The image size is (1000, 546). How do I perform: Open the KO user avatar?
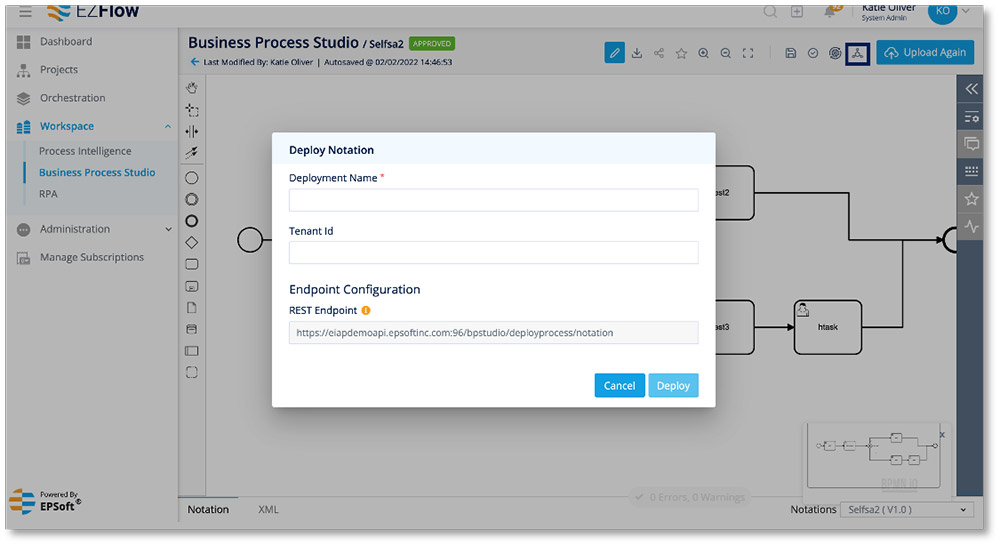coord(943,11)
